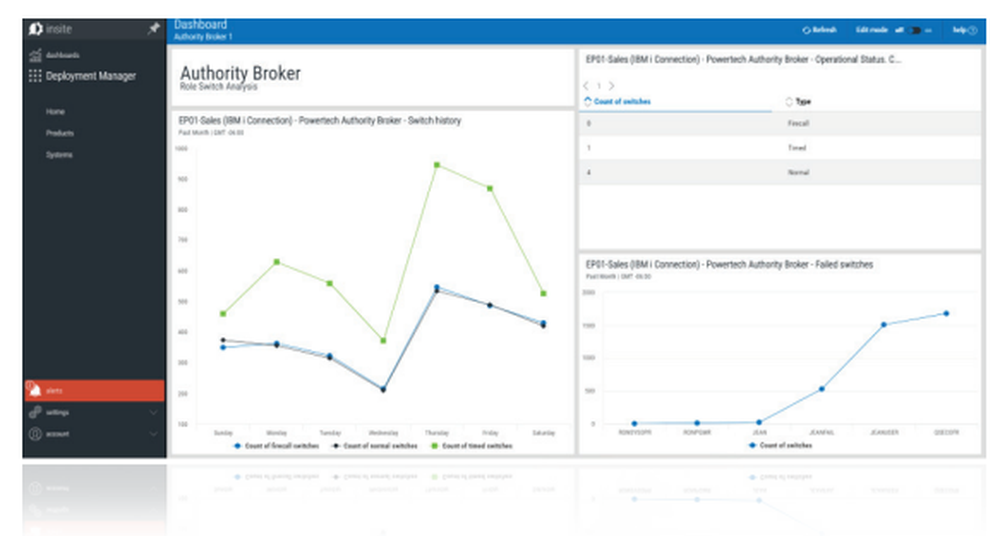
Task: Sort by Count of switches column arrows
Action: pos(588,101)
